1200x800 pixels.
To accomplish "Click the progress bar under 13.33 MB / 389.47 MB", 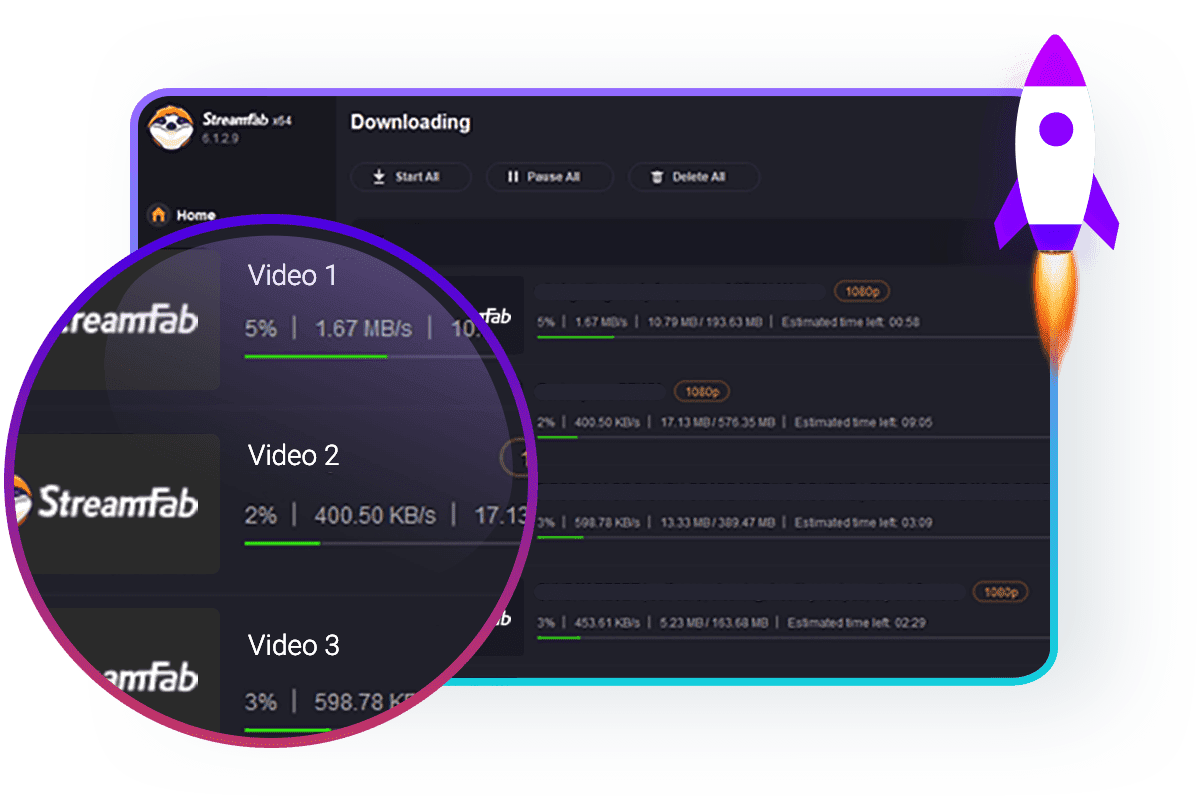I will click(x=792, y=537).
